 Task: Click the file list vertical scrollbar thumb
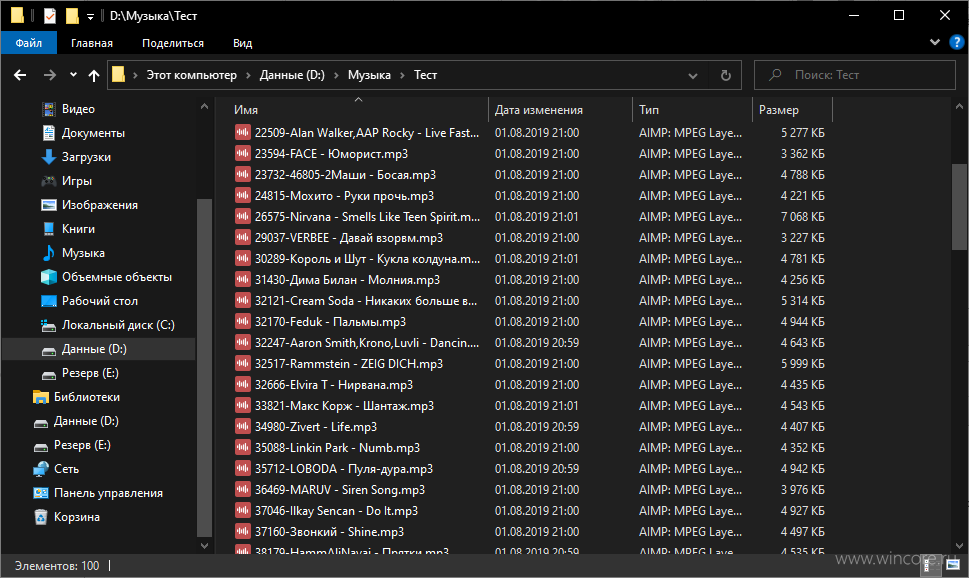(959, 206)
